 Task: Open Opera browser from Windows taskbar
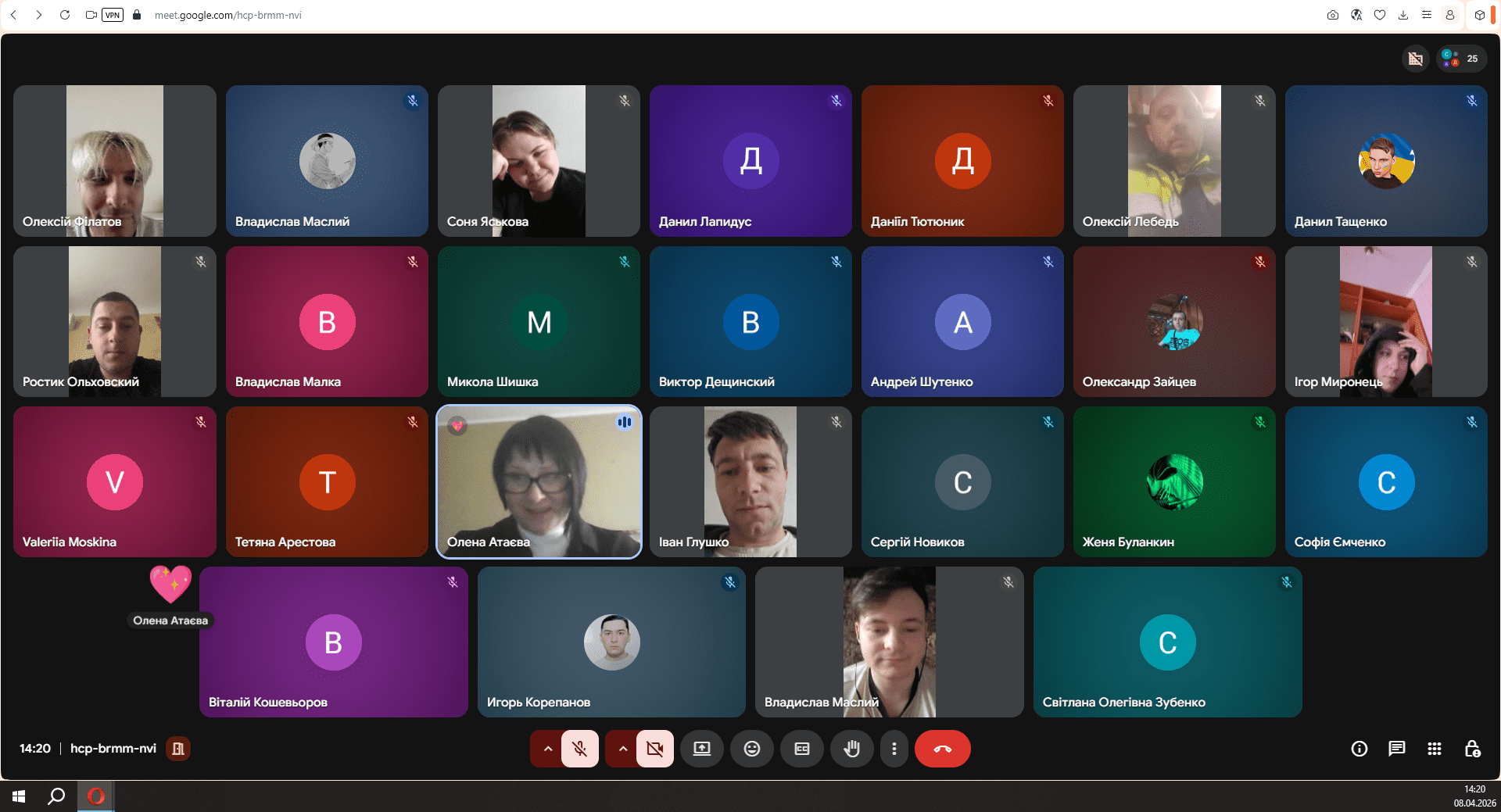coord(95,796)
